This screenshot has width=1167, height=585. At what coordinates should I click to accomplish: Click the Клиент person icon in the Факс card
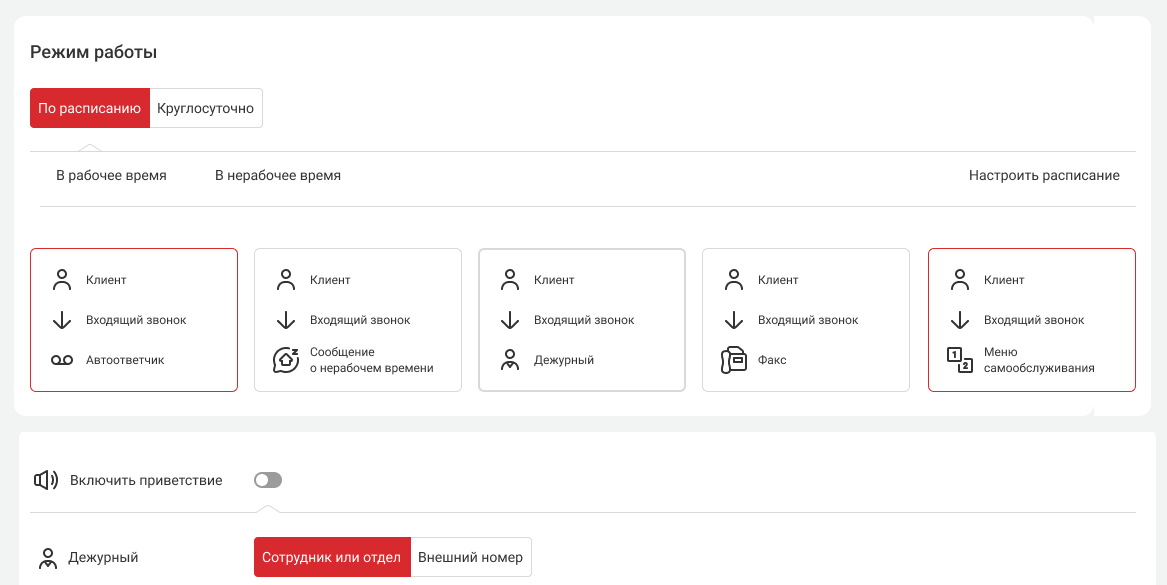click(734, 280)
